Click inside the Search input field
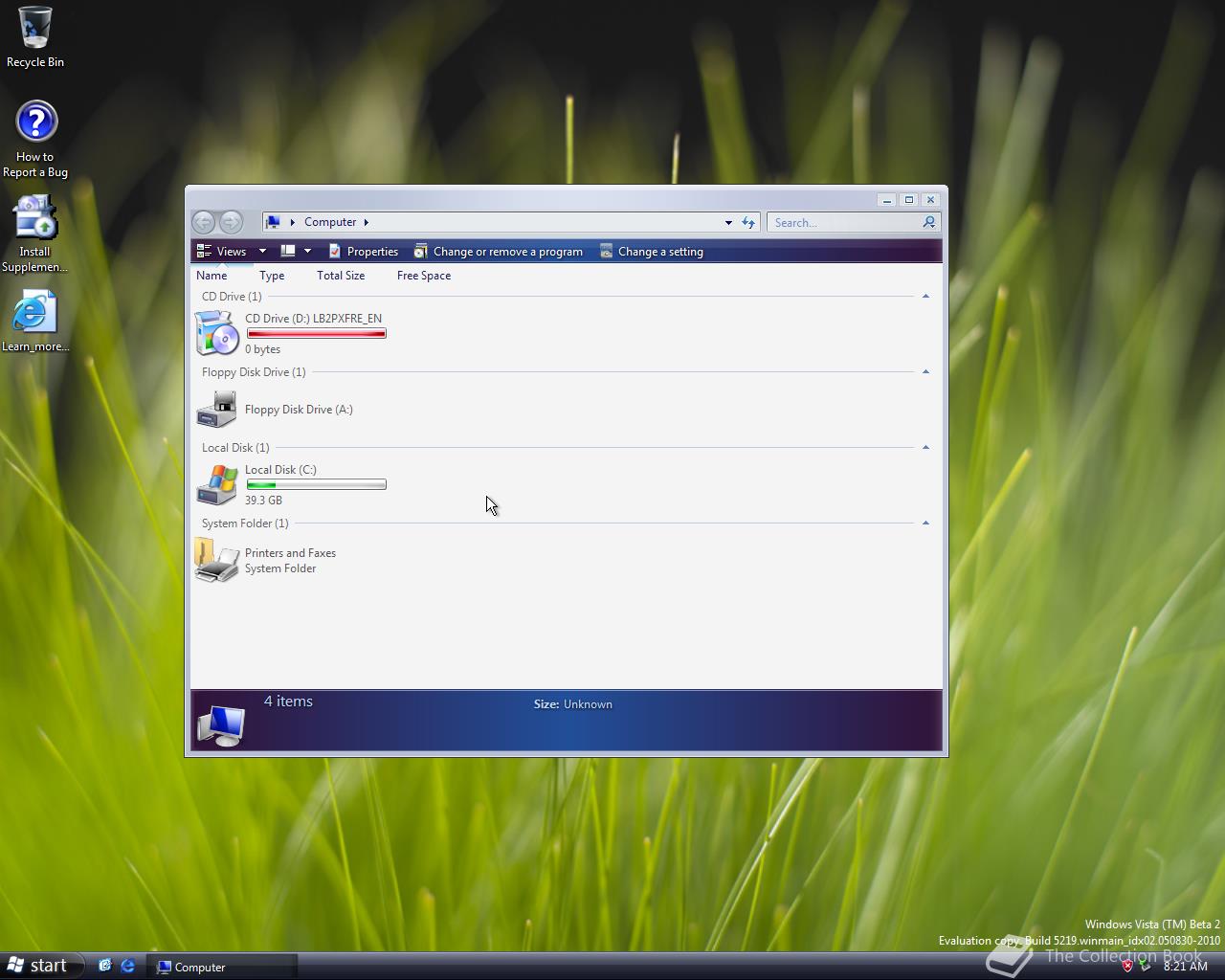 [x=846, y=222]
